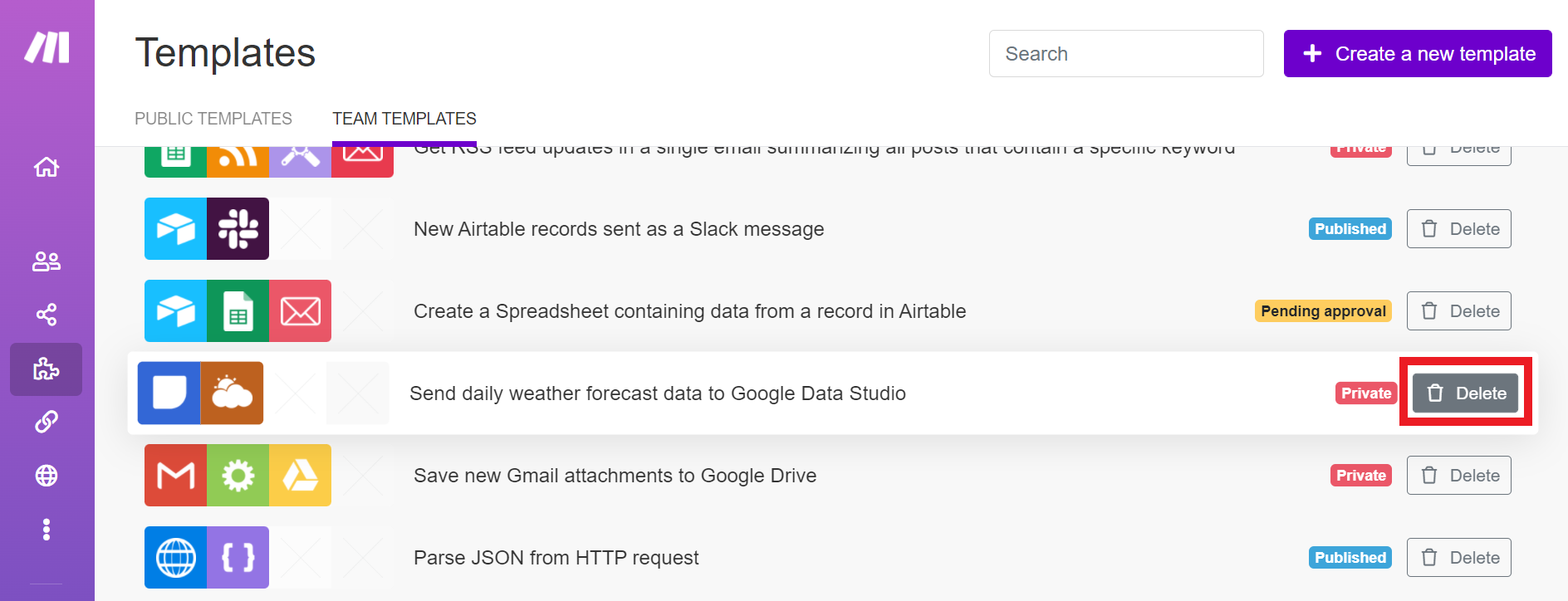This screenshot has height=601, width=1568.
Task: Open the chain-link Connections sidebar icon
Action: [47, 422]
